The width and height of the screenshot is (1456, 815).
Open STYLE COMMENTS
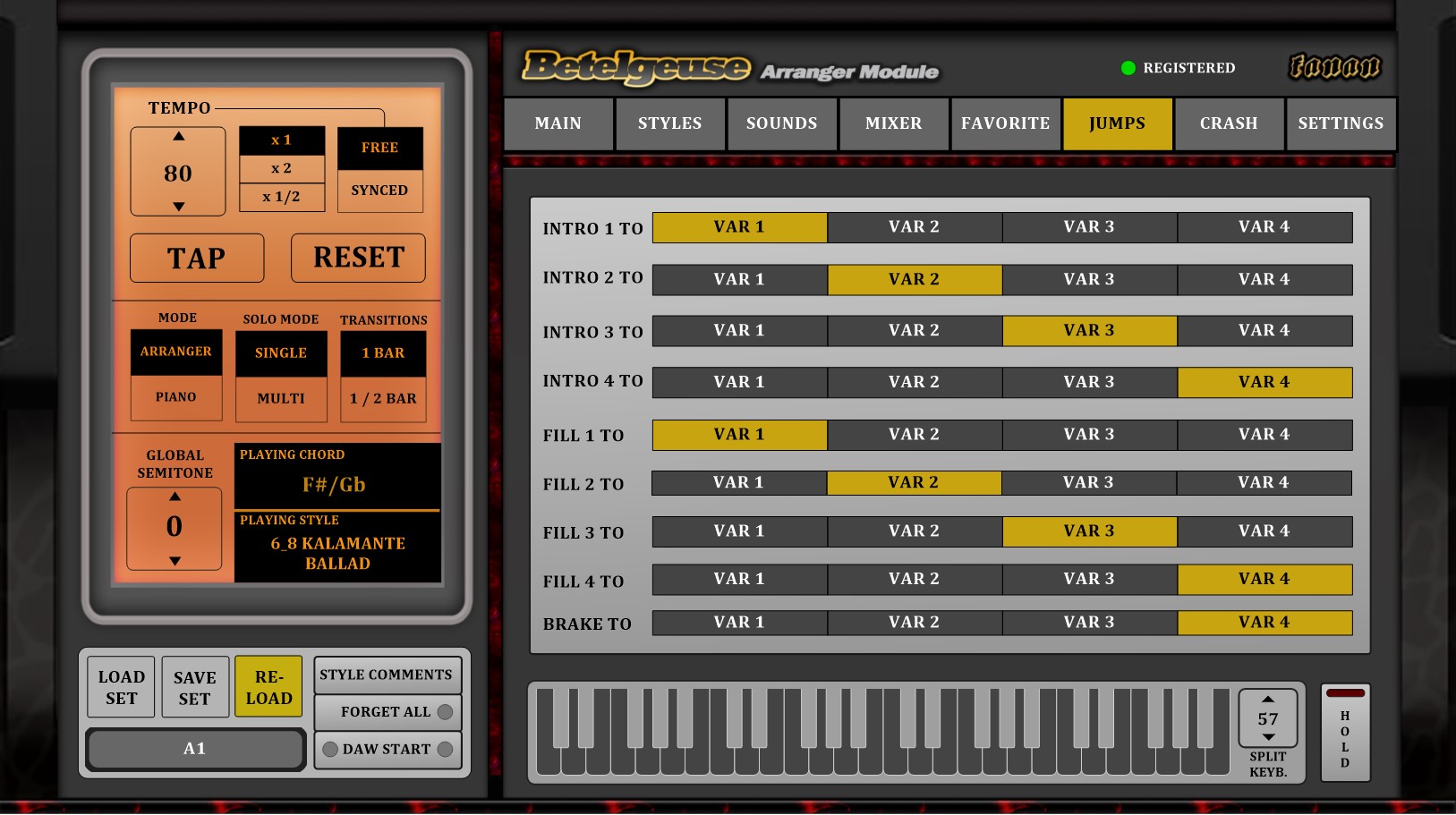pos(387,675)
